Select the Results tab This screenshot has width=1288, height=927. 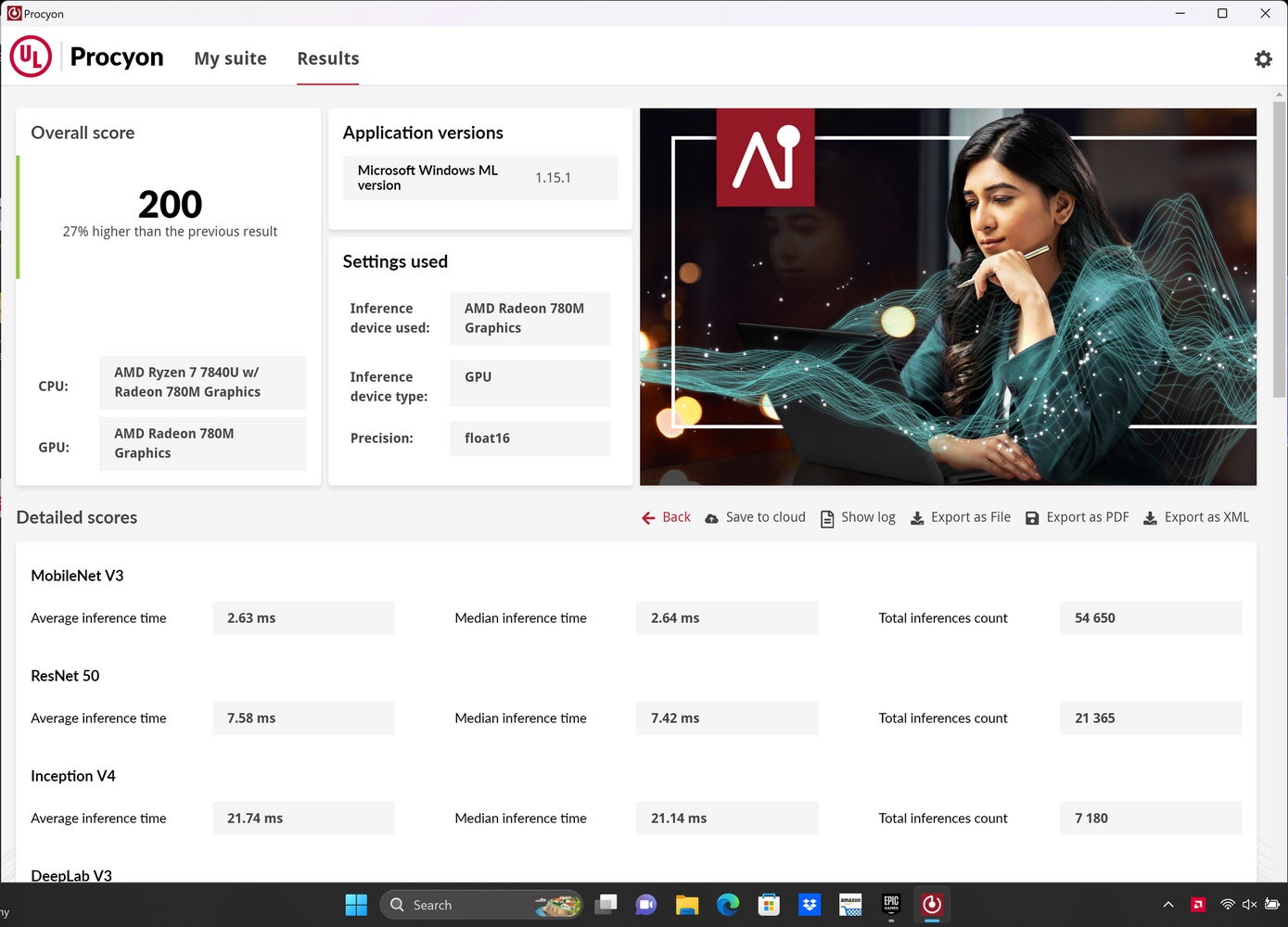pyautogui.click(x=327, y=58)
